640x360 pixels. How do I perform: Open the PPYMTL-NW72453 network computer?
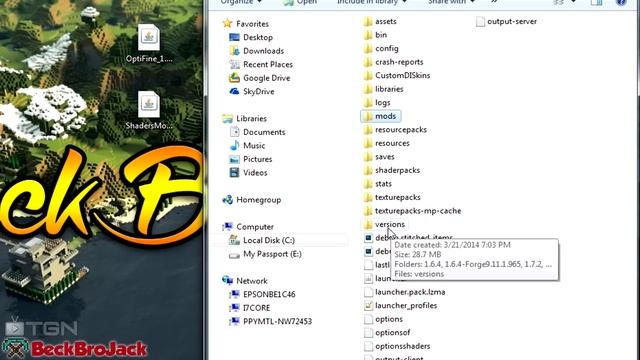tap(271, 321)
